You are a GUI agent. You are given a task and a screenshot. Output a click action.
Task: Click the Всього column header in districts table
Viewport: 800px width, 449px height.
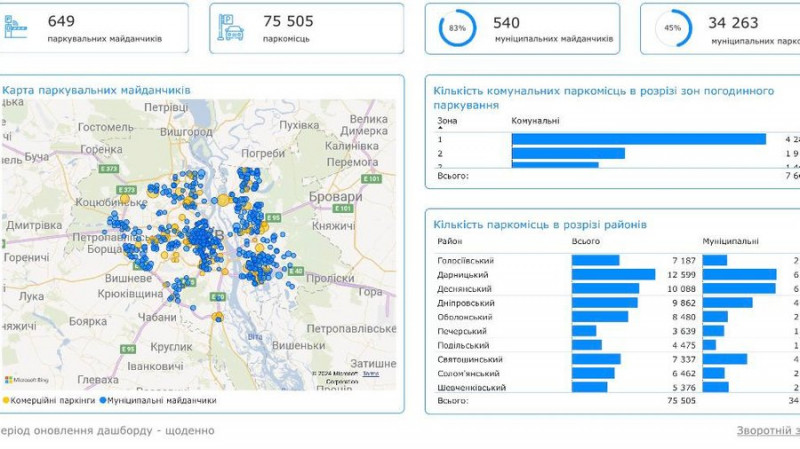[586, 241]
